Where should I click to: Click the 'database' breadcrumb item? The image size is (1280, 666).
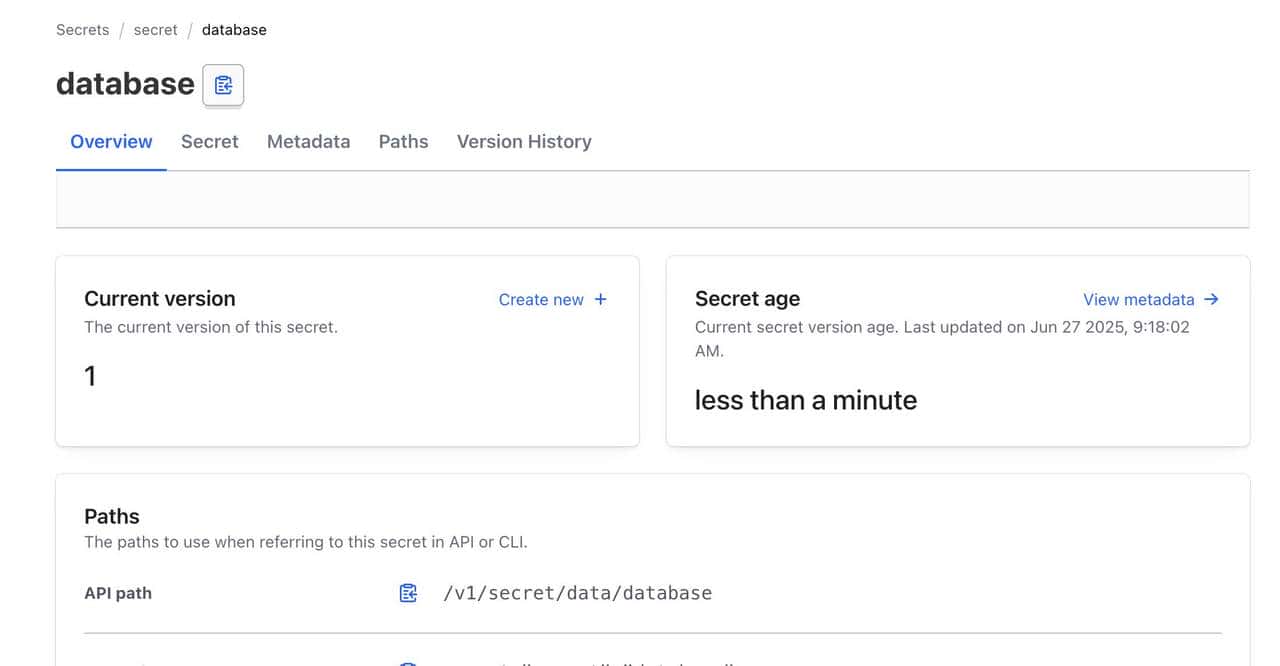pos(234,30)
